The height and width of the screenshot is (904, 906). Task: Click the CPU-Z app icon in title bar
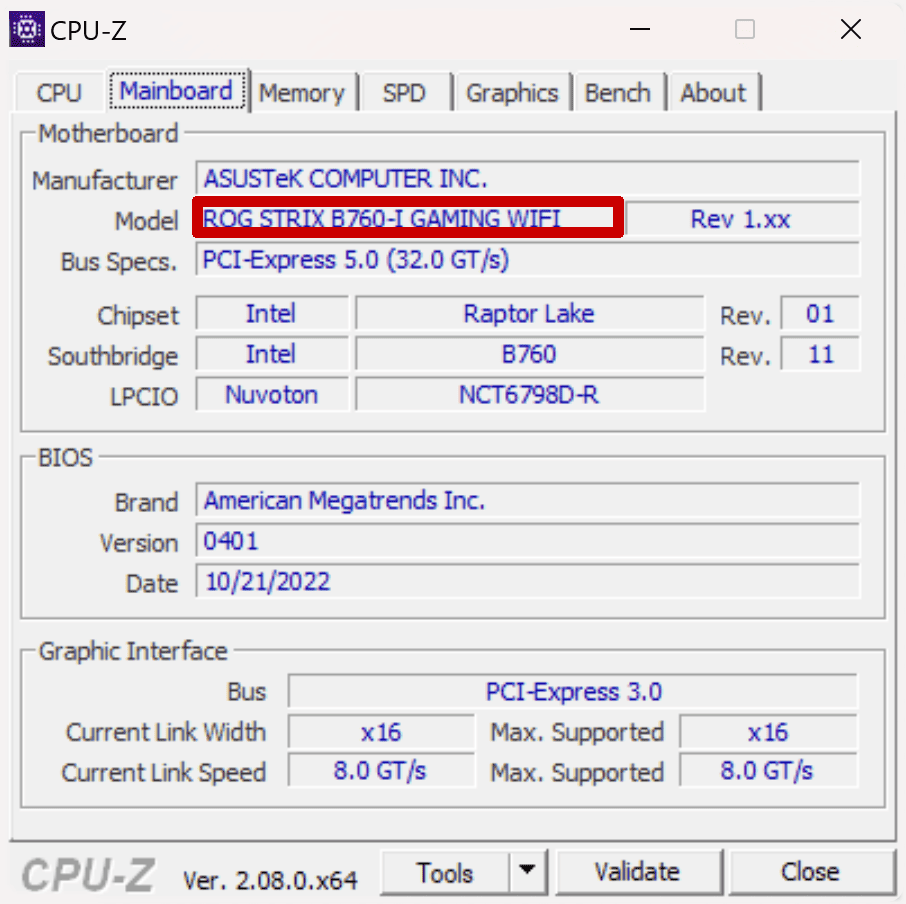[x=27, y=29]
